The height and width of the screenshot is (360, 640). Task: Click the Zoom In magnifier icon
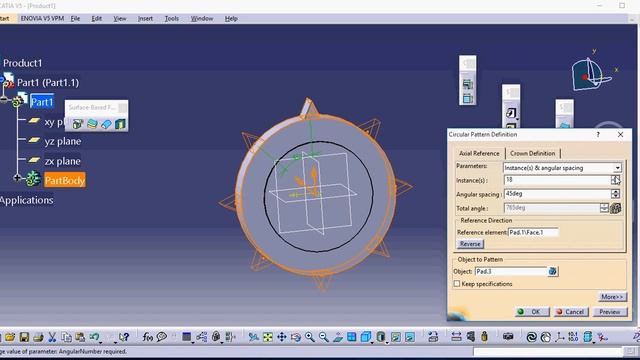point(310,337)
